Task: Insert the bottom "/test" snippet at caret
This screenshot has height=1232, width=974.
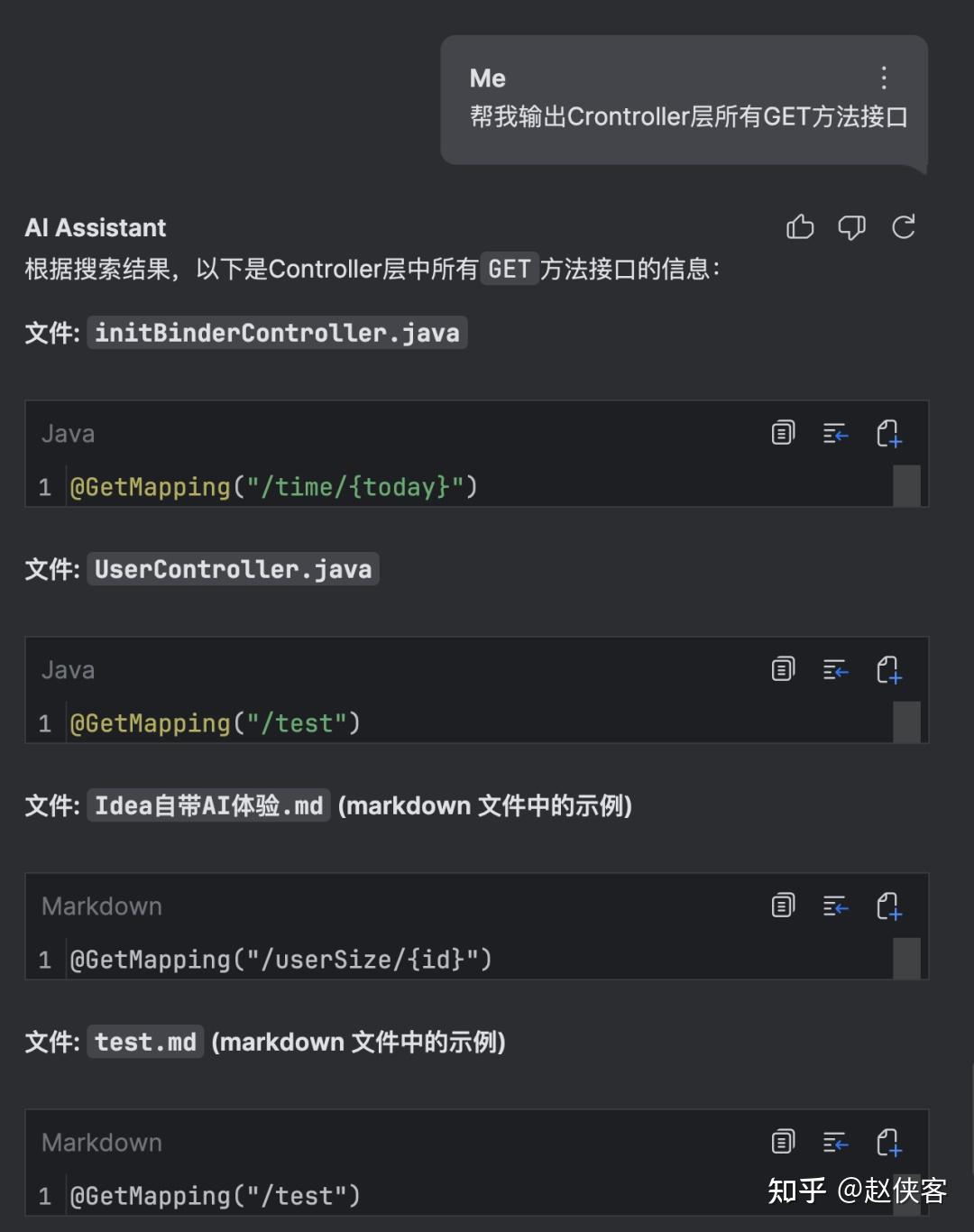Action: coord(835,1142)
